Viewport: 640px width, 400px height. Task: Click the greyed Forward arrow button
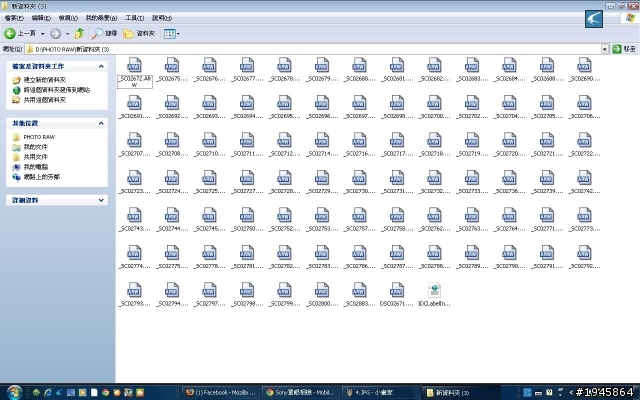tap(56, 33)
